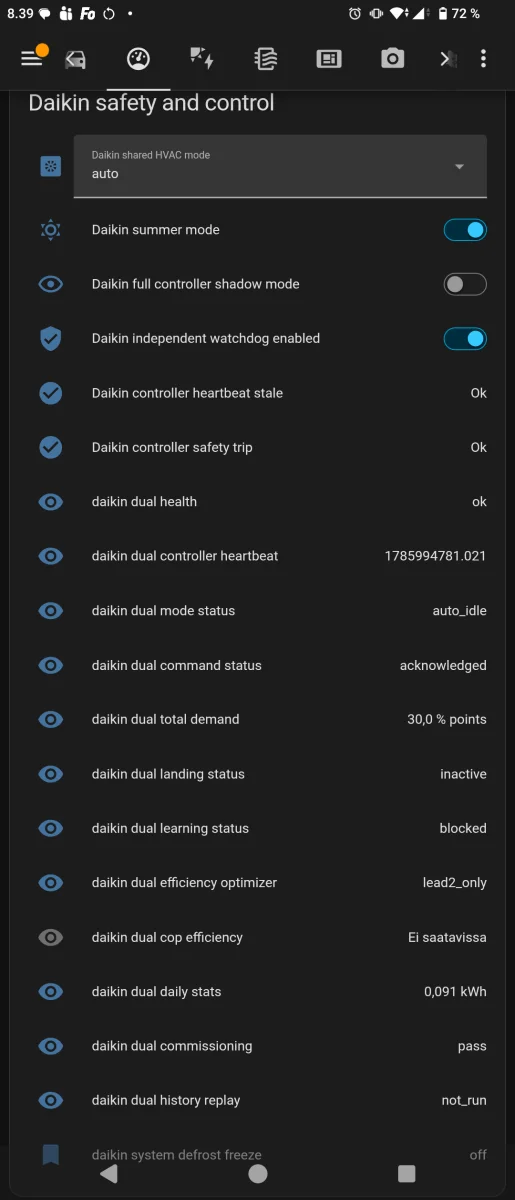Tap the sun icon beside summer mode
The image size is (515, 1200).
point(50,230)
